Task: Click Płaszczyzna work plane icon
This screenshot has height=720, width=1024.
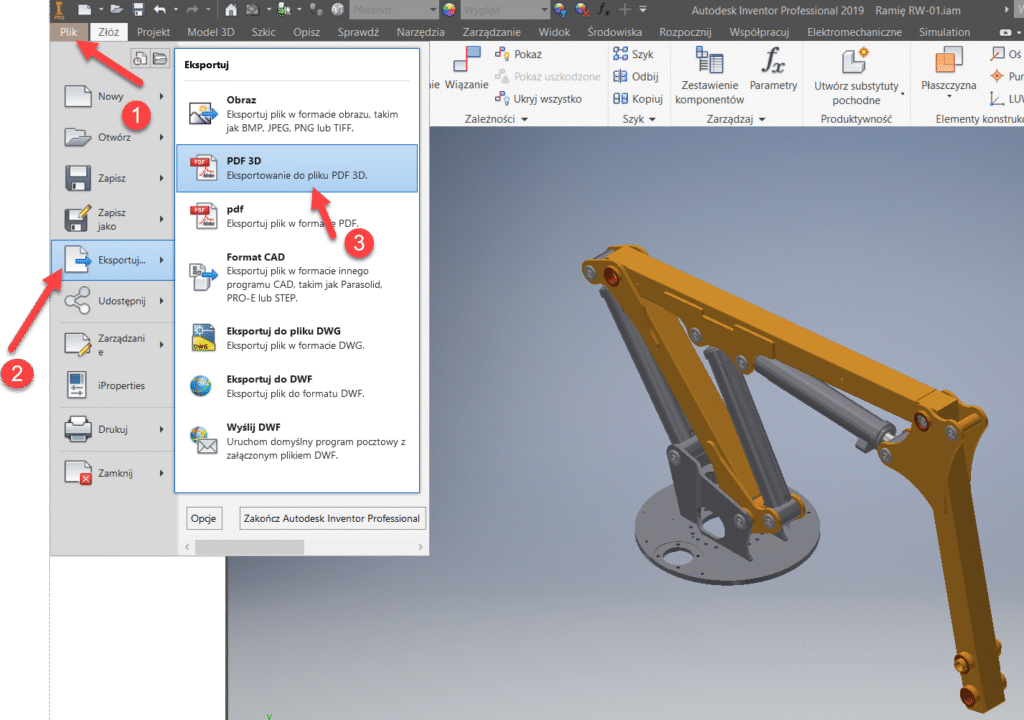Action: [948, 68]
